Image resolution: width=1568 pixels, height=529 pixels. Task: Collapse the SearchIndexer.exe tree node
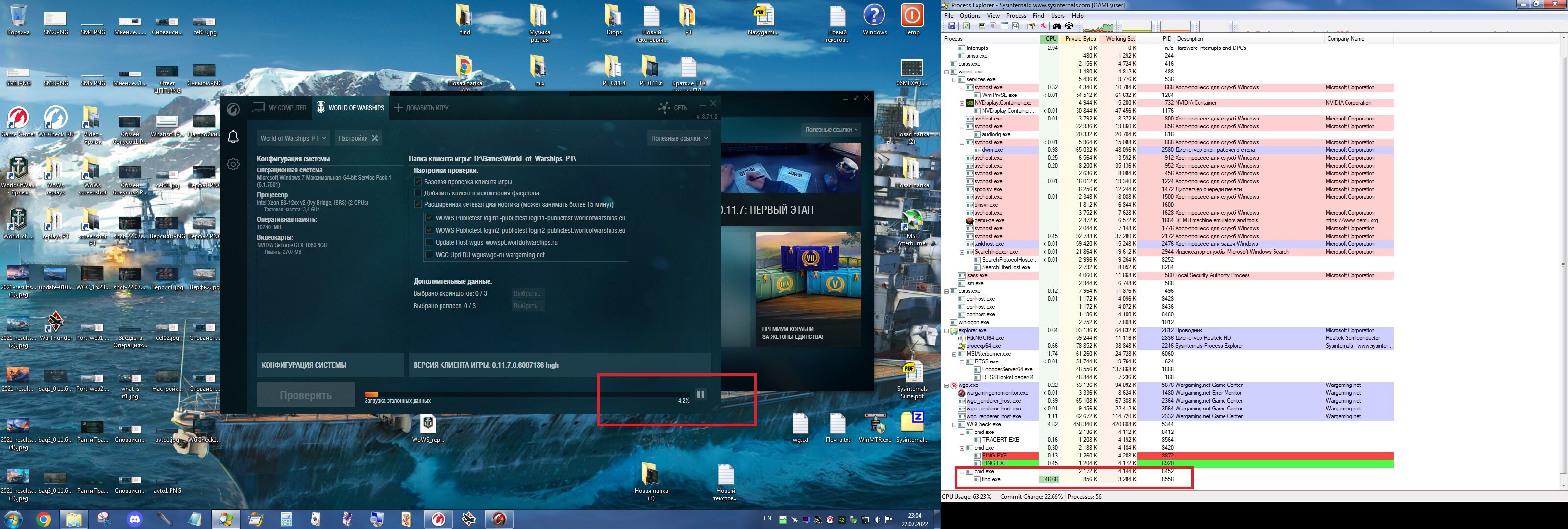point(962,252)
